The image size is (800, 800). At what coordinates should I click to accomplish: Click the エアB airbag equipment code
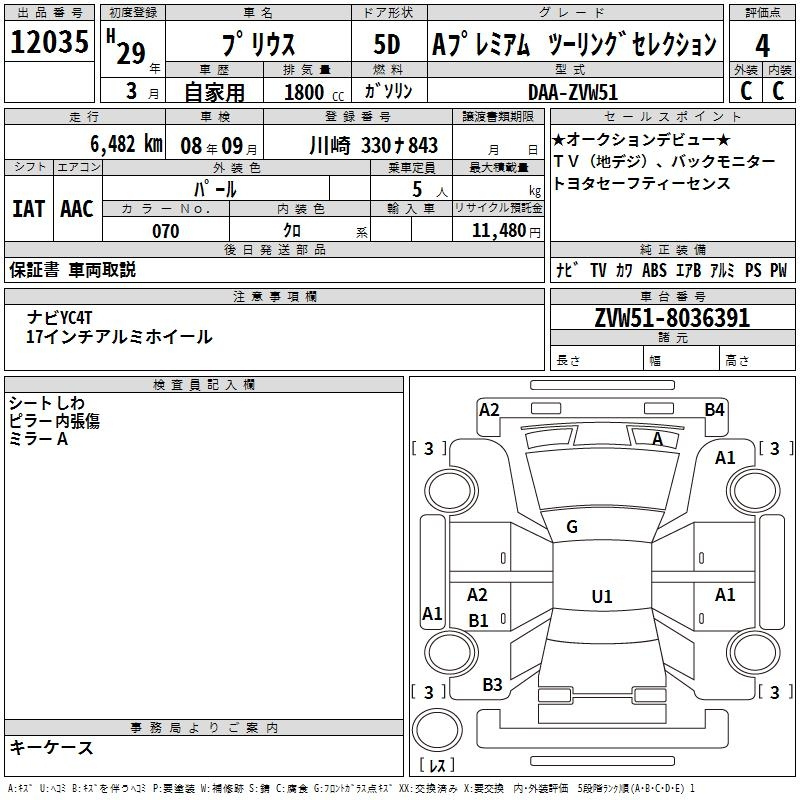[x=688, y=270]
